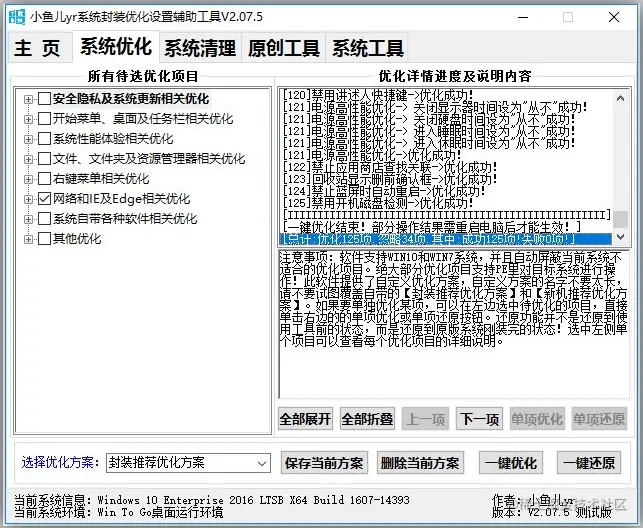This screenshot has height=528, width=643.
Task: Expand the 其他优化 tree node
Action: [28, 239]
